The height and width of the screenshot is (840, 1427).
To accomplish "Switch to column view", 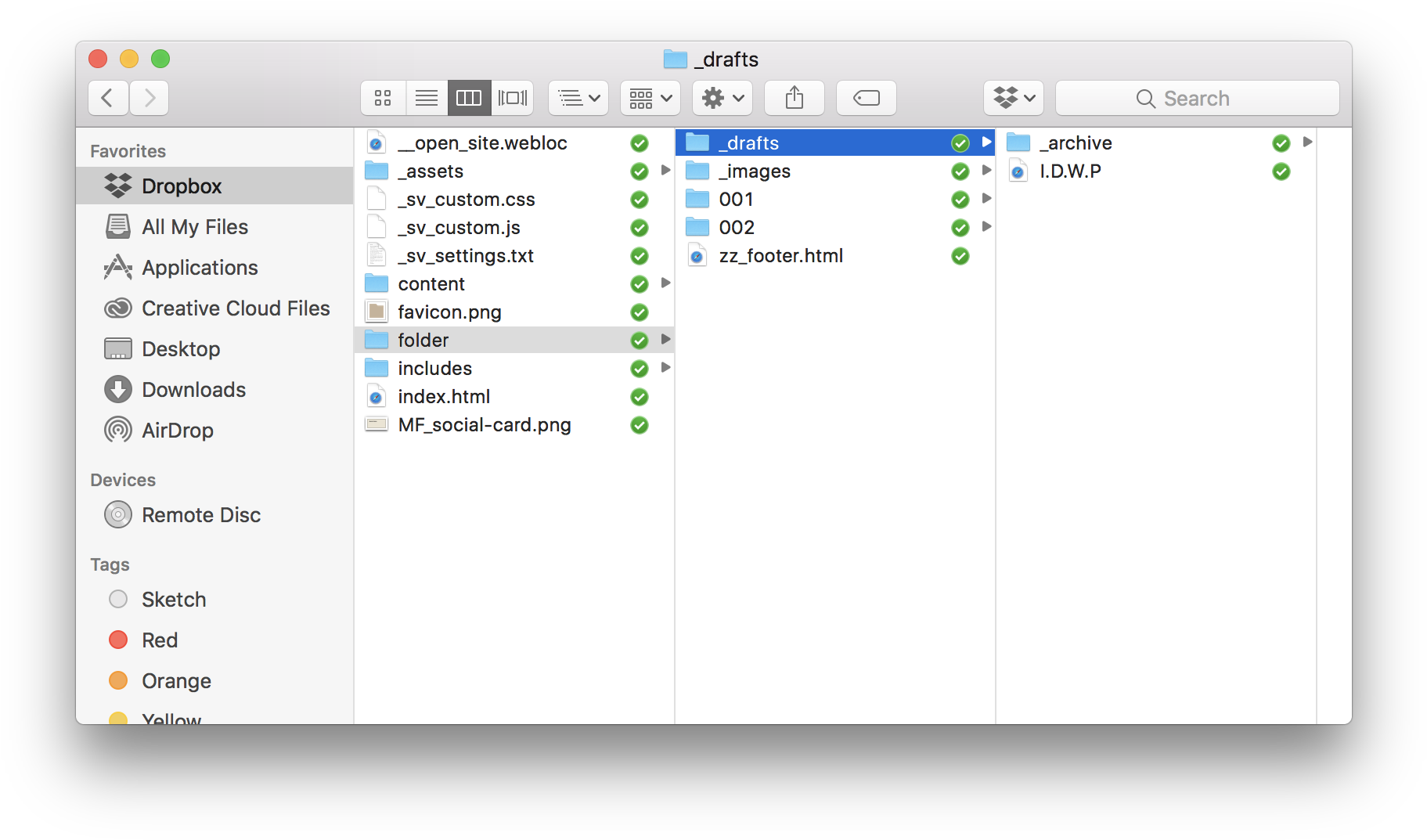I will (x=469, y=98).
